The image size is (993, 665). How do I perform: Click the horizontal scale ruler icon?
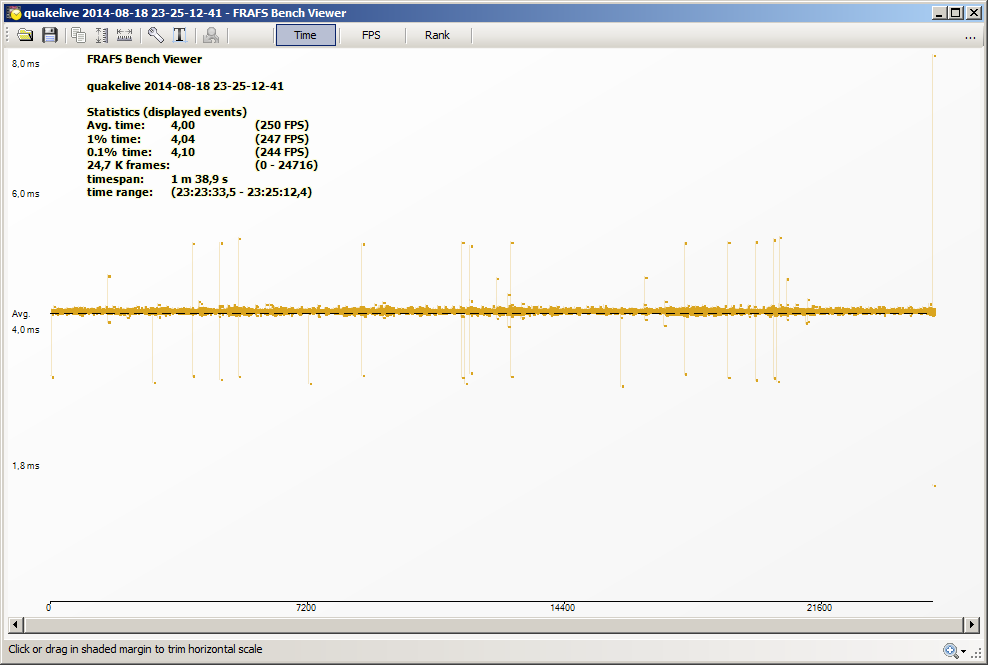pyautogui.click(x=125, y=35)
